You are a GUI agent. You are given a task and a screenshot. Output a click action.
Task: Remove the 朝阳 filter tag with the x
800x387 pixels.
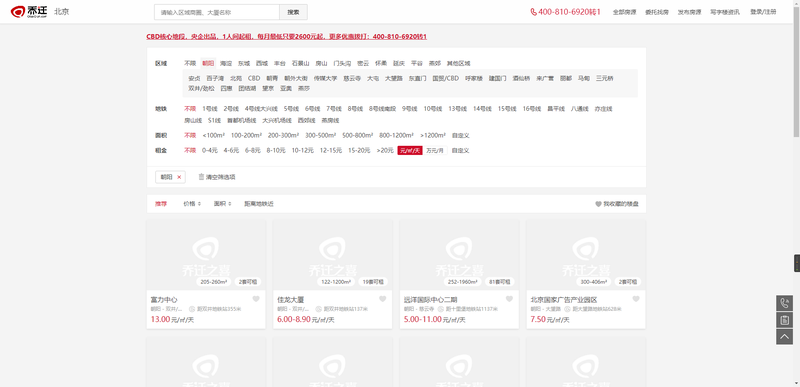click(x=179, y=177)
